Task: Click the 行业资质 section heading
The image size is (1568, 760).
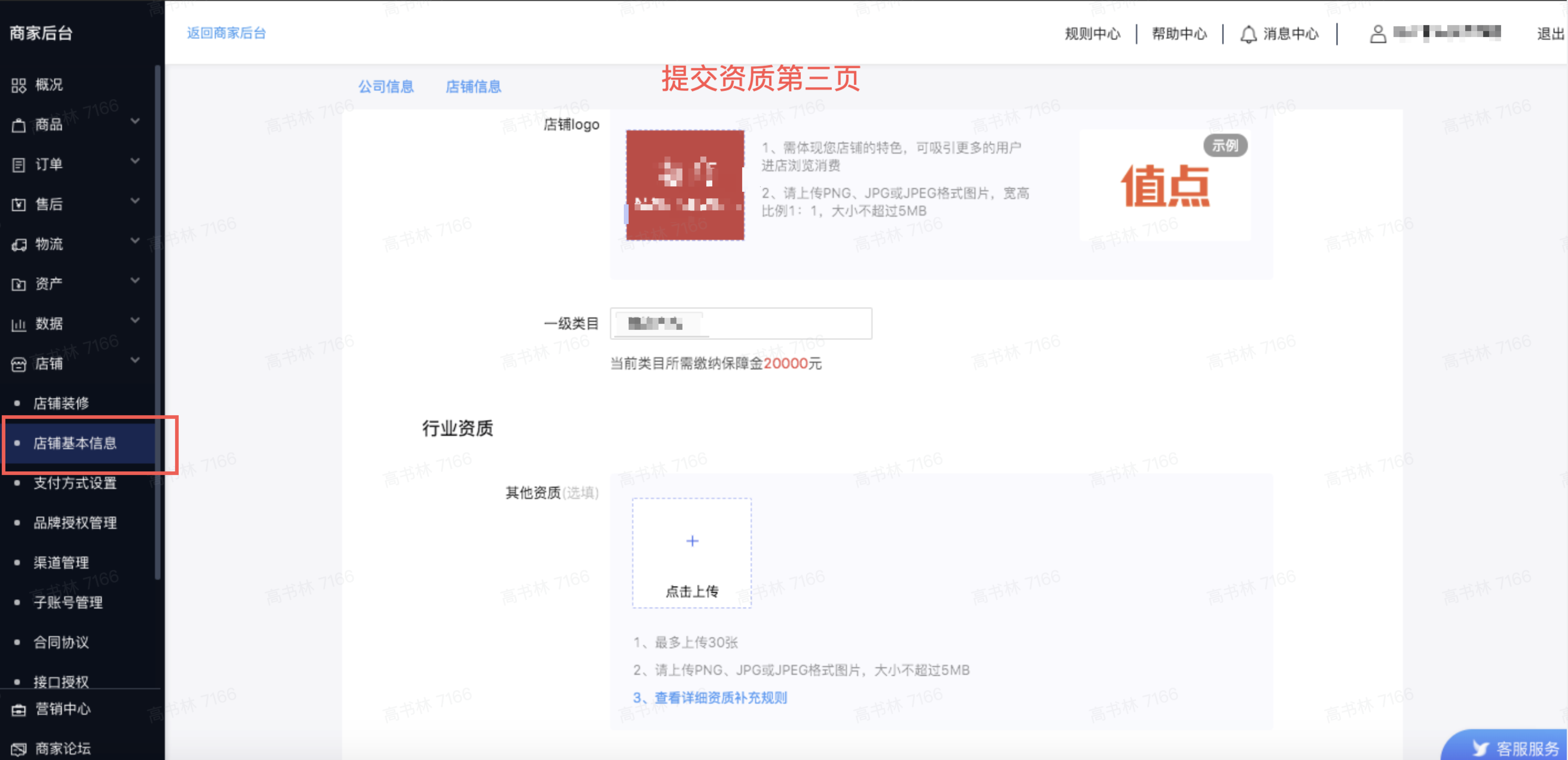Action: 458,428
